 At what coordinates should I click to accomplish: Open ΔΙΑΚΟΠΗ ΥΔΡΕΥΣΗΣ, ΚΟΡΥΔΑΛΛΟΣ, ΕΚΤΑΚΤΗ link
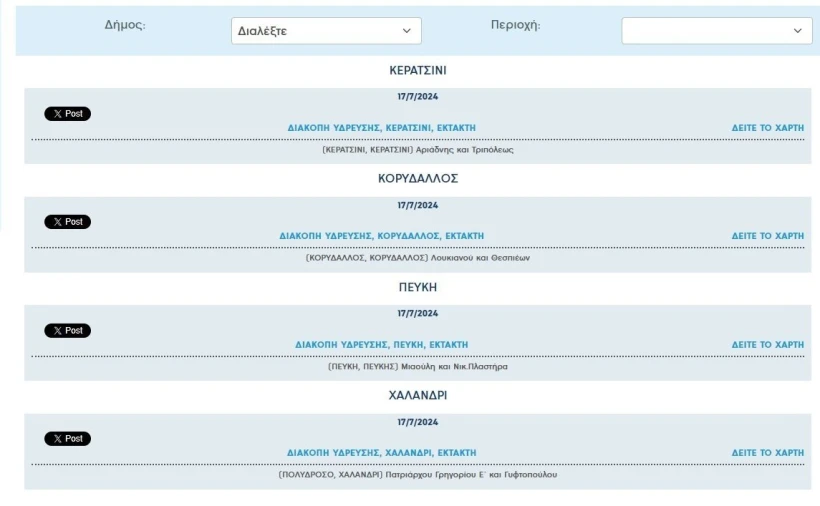[381, 236]
